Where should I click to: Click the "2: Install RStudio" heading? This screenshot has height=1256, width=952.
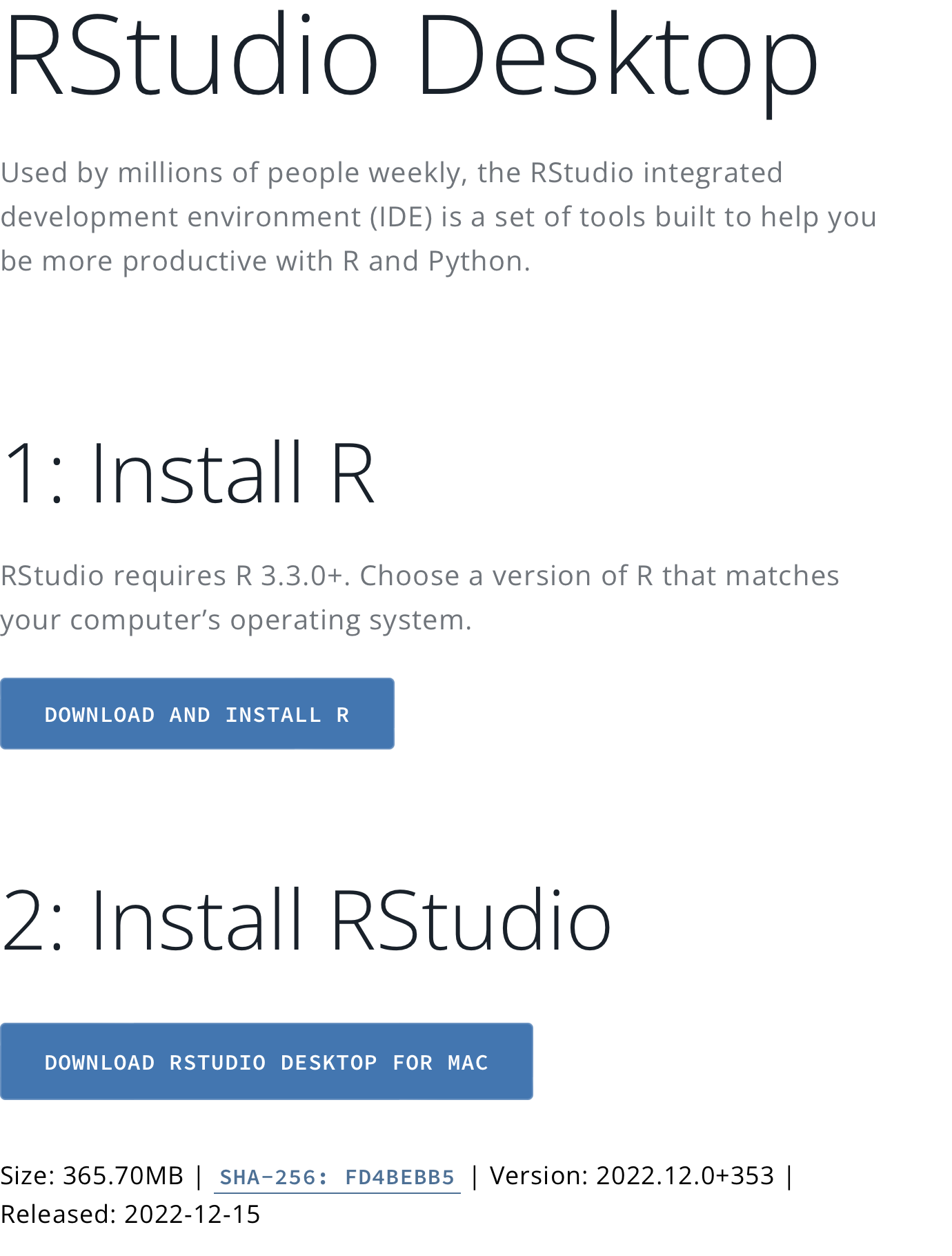[306, 920]
